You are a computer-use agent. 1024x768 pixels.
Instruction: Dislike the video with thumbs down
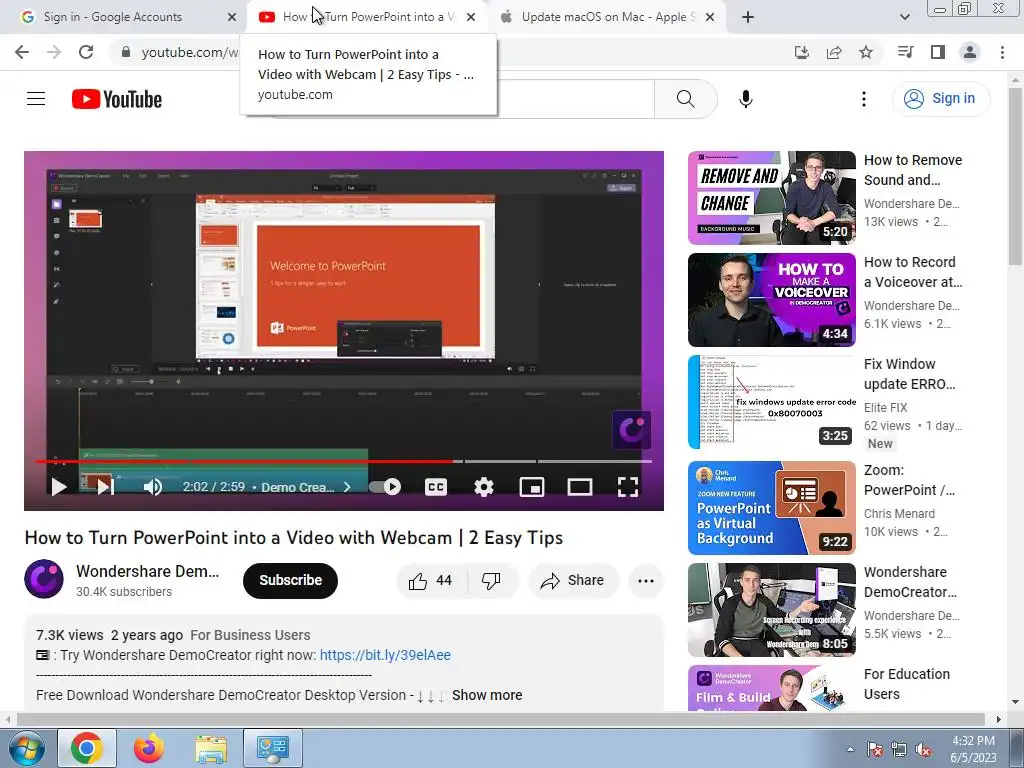click(x=491, y=581)
